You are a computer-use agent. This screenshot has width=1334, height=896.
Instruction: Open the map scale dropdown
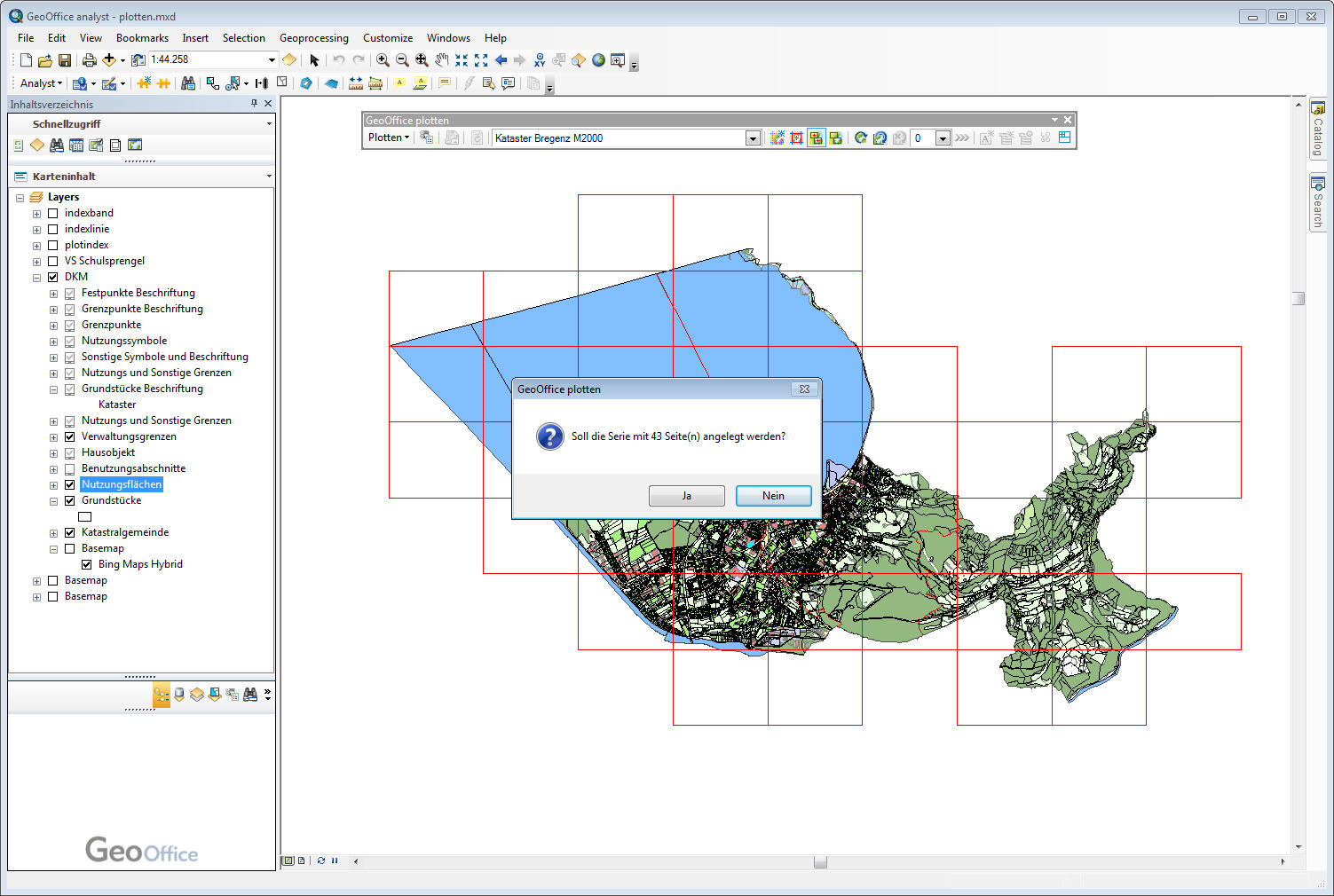pyautogui.click(x=272, y=59)
